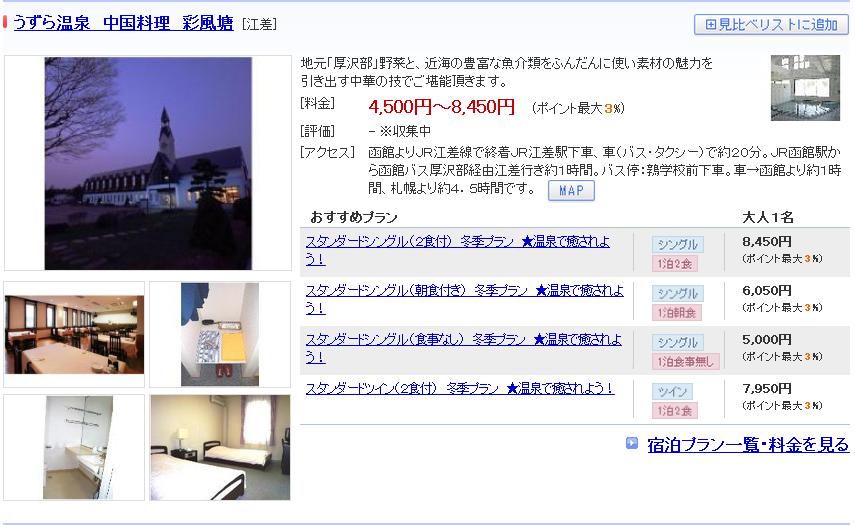
Task: Click the ツイン room type tag
Action: pyautogui.click(x=673, y=391)
